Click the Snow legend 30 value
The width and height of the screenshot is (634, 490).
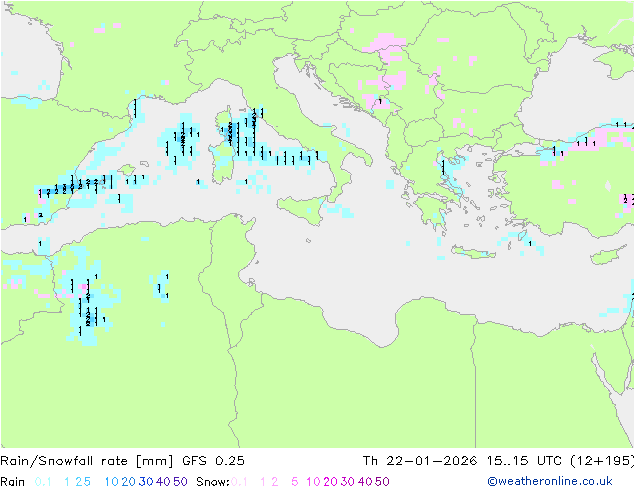[348, 482]
